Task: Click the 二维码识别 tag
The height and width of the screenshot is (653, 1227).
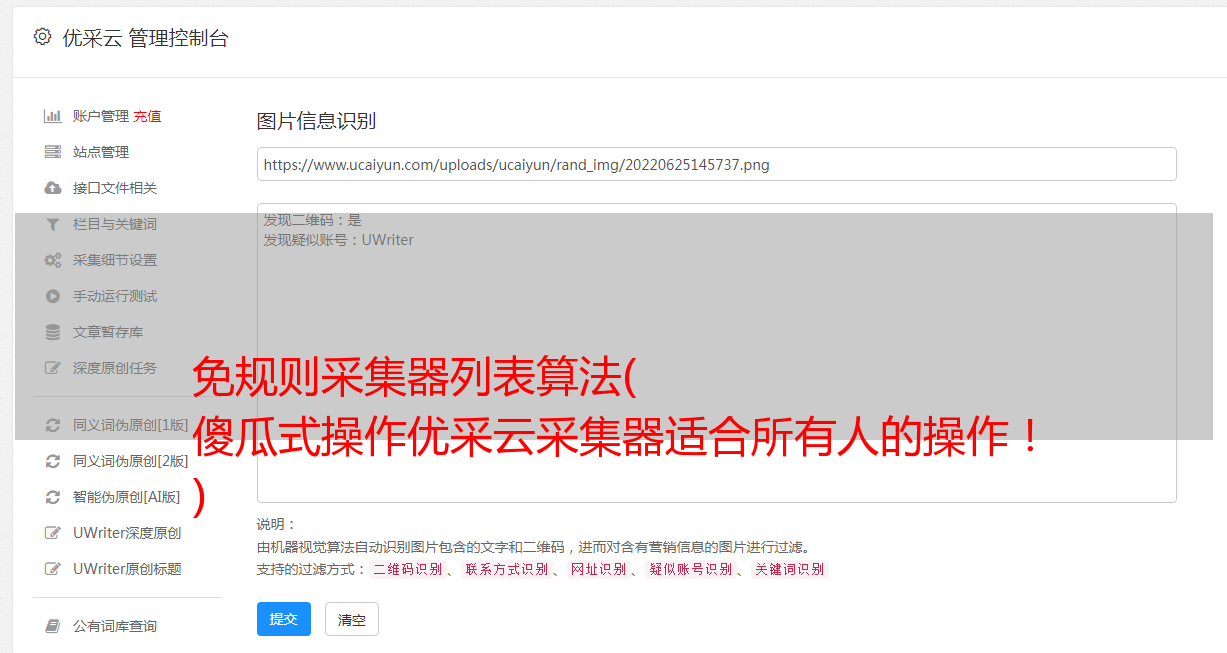Action: pos(407,569)
